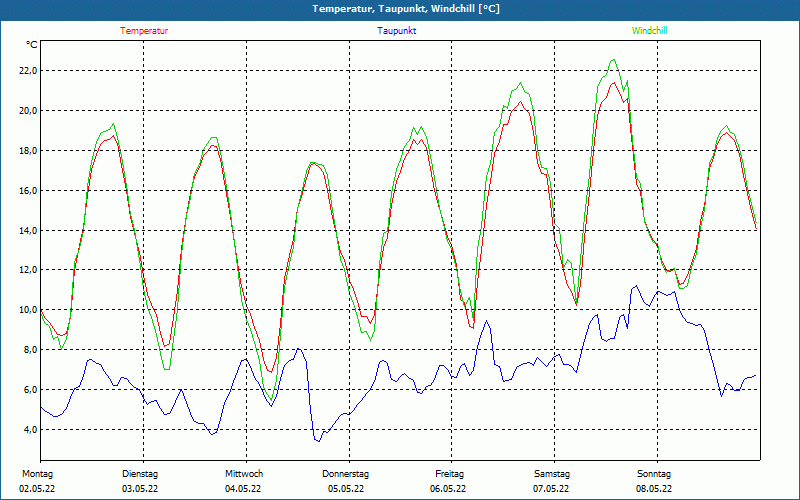Click the Sonntag day label

654,474
